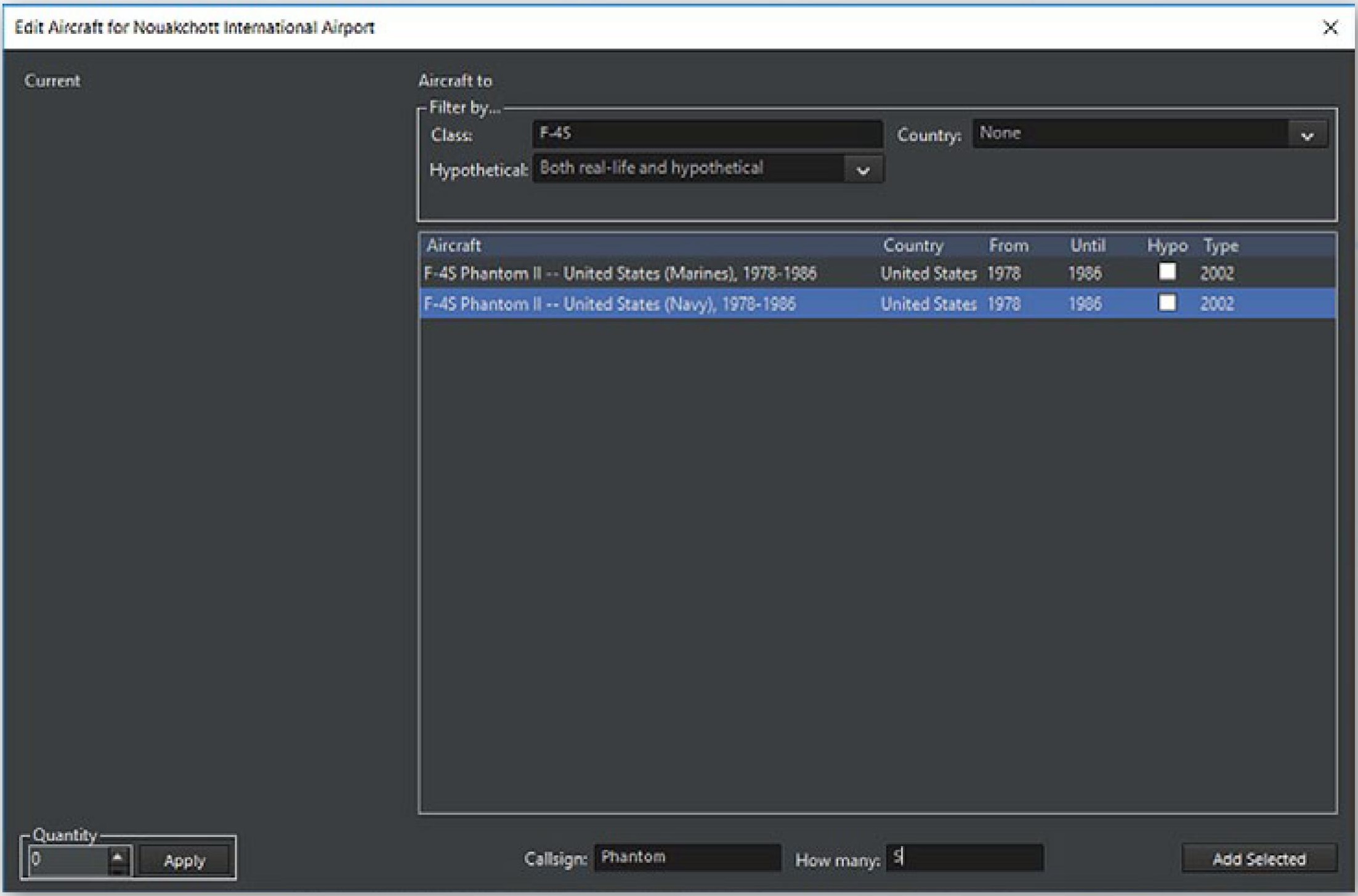Sort by the Type column header
Image resolution: width=1358 pixels, height=896 pixels.
coord(1221,246)
